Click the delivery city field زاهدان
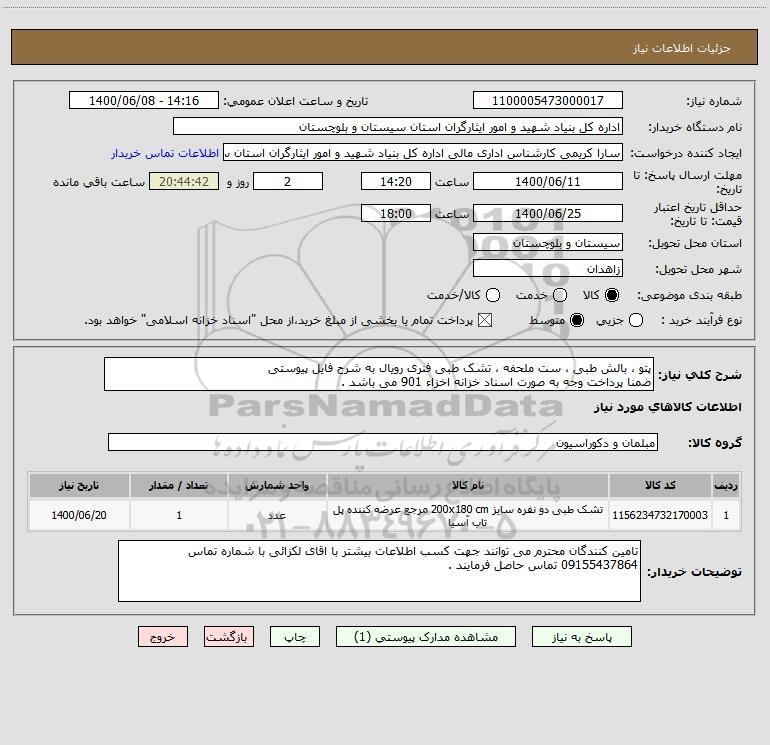Viewport: 770px width, 745px height. [548, 269]
